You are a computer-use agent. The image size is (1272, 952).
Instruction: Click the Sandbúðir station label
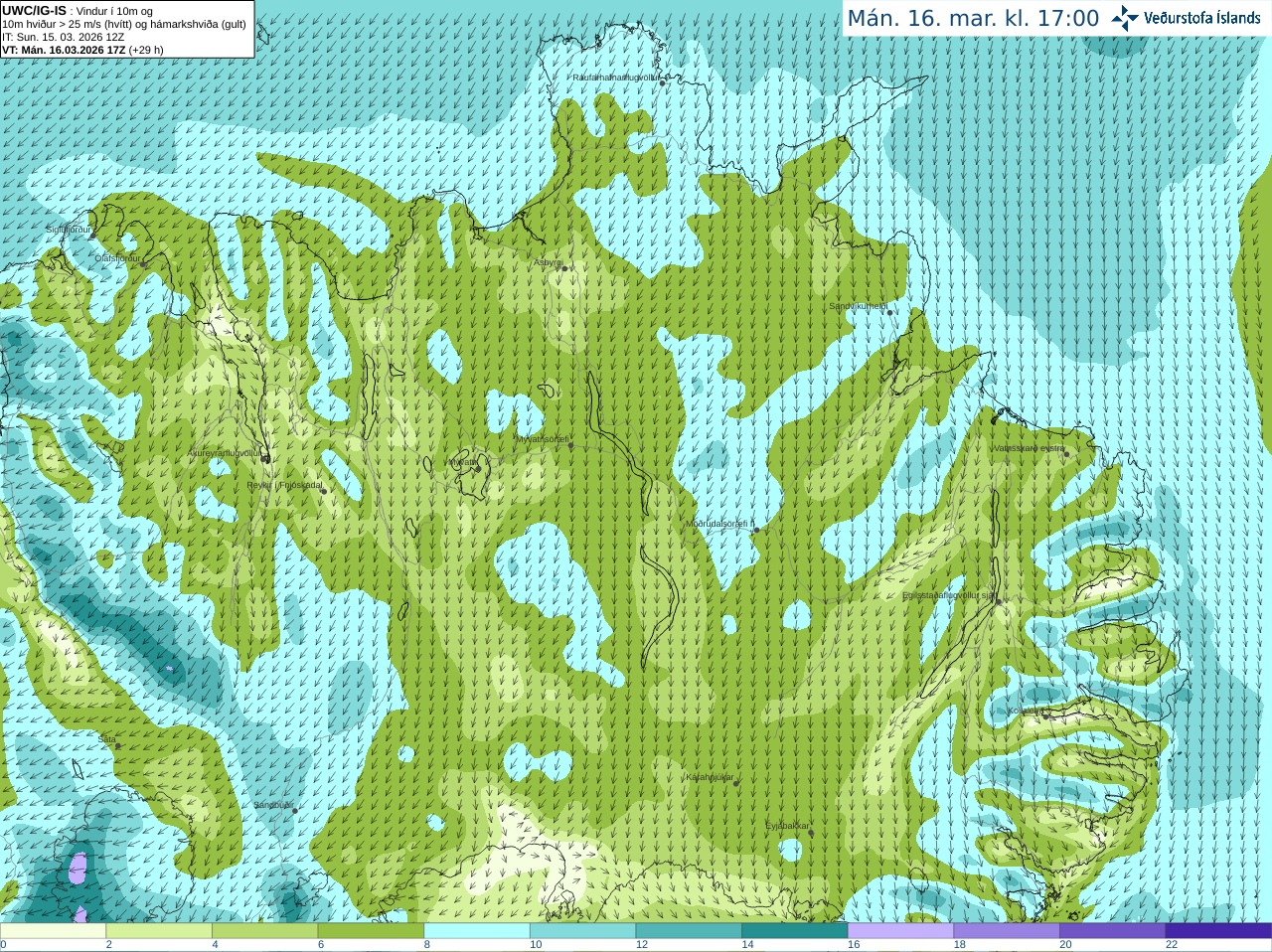272,805
